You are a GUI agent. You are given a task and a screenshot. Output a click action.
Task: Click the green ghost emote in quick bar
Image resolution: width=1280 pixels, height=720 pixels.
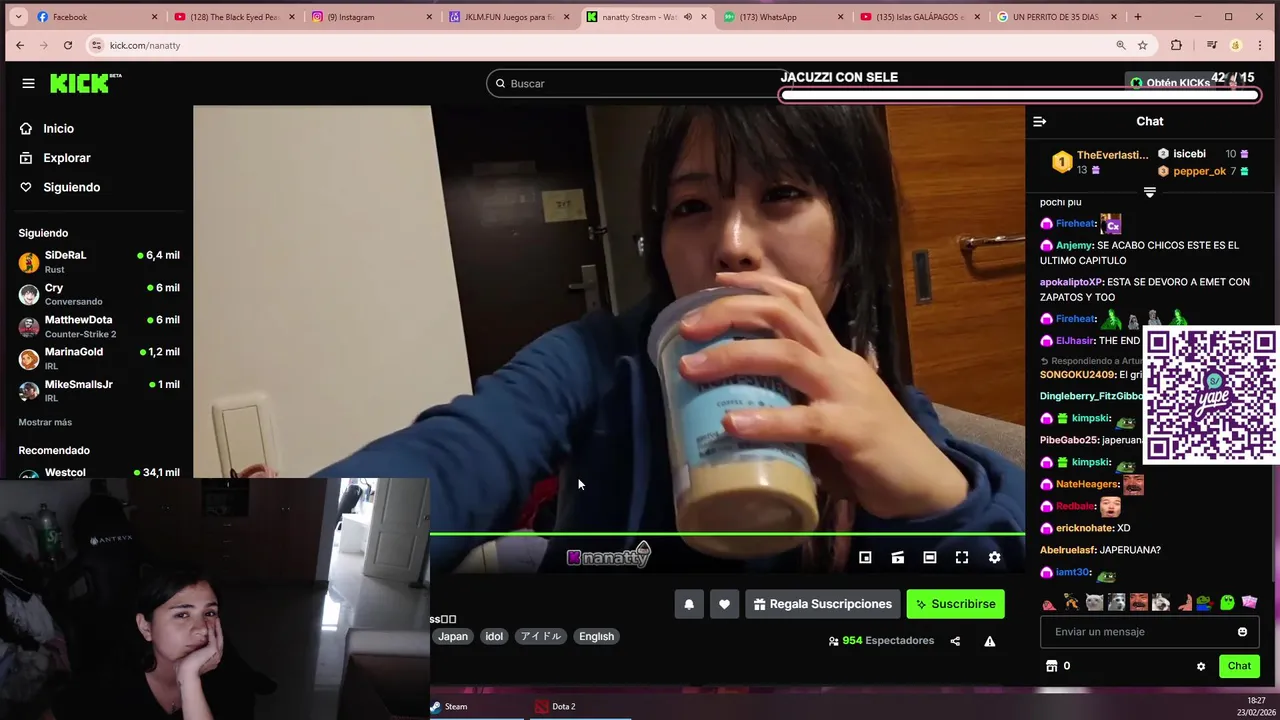point(1227,602)
